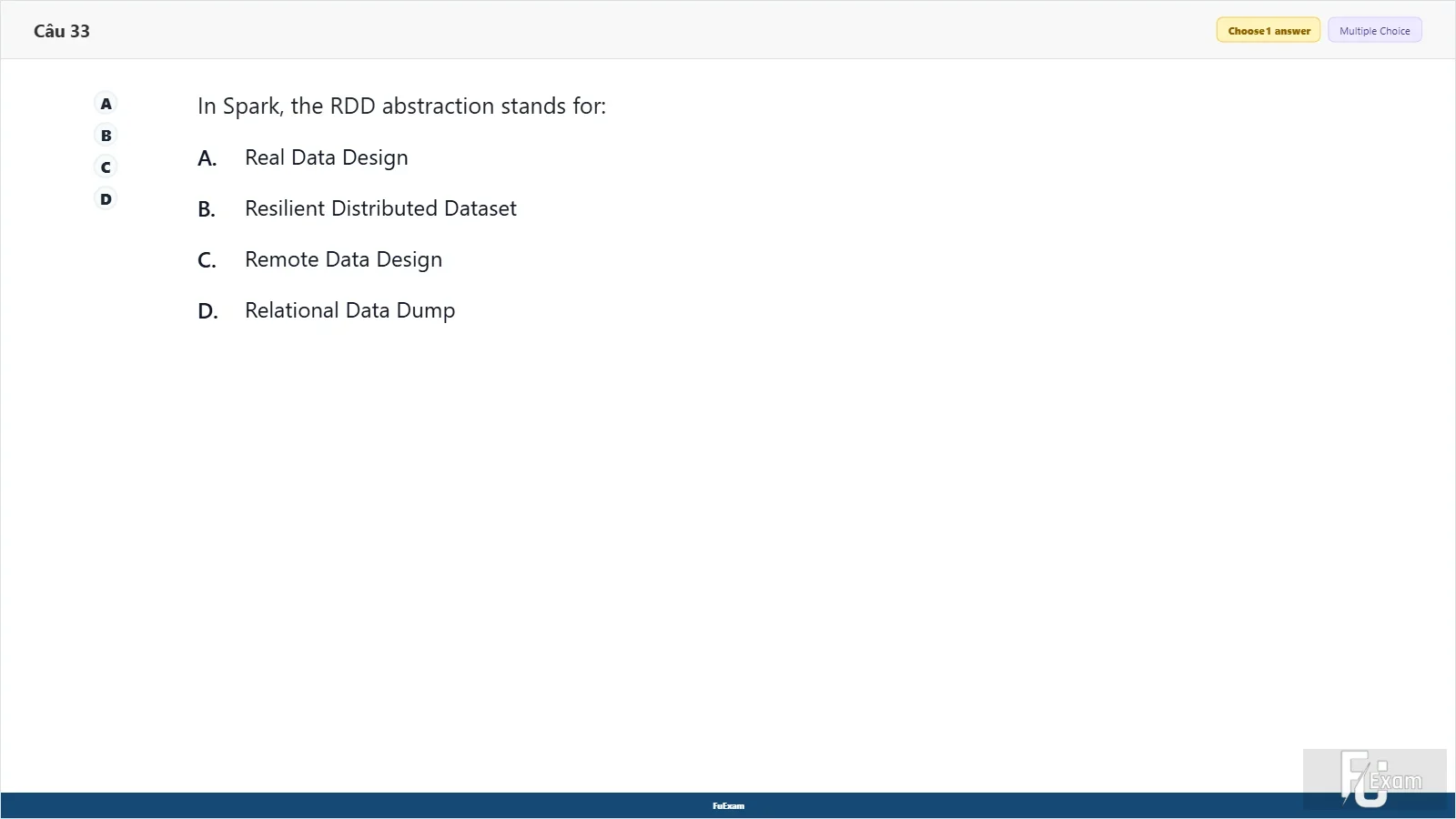Click the 'Resilient Distributed Dataset' option text
This screenshot has height=819, width=1456.
tap(380, 208)
